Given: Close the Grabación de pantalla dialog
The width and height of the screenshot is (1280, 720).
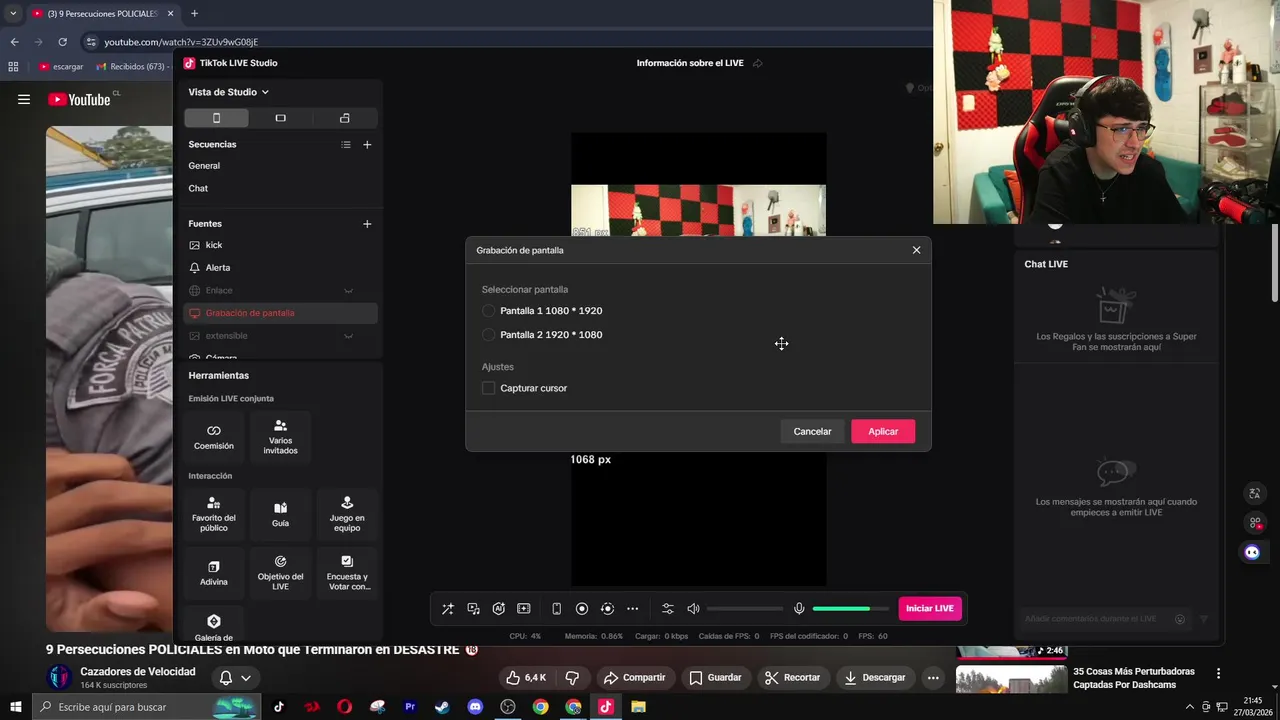Looking at the screenshot, I should tap(916, 250).
